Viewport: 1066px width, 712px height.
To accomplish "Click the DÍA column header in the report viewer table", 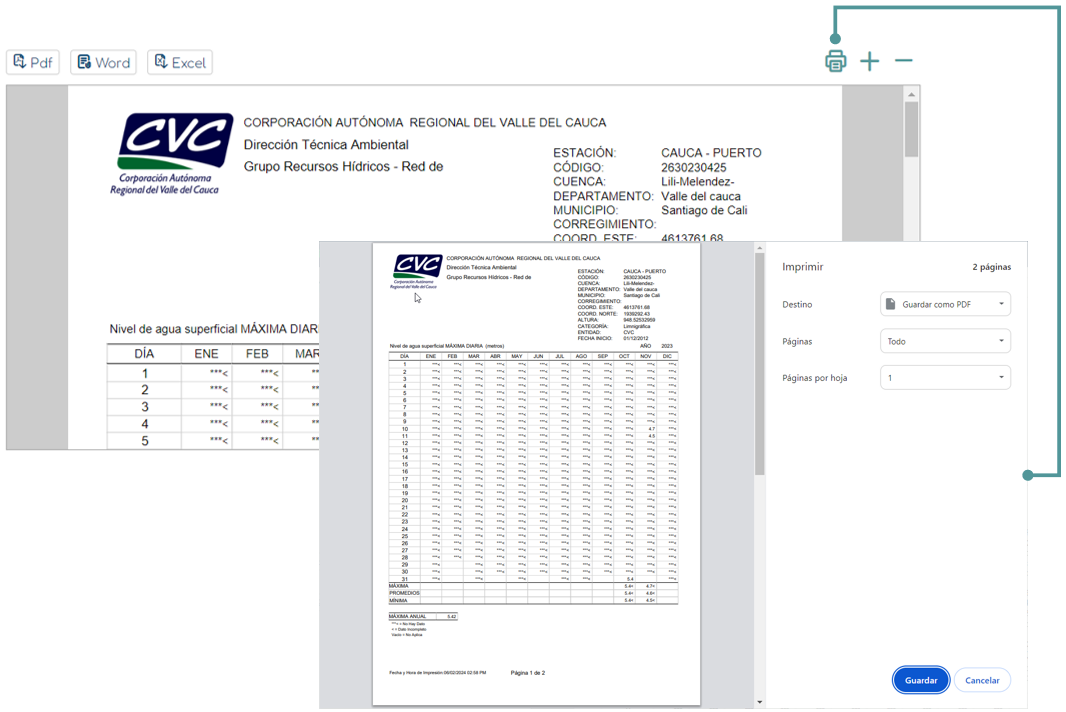I will [144, 354].
